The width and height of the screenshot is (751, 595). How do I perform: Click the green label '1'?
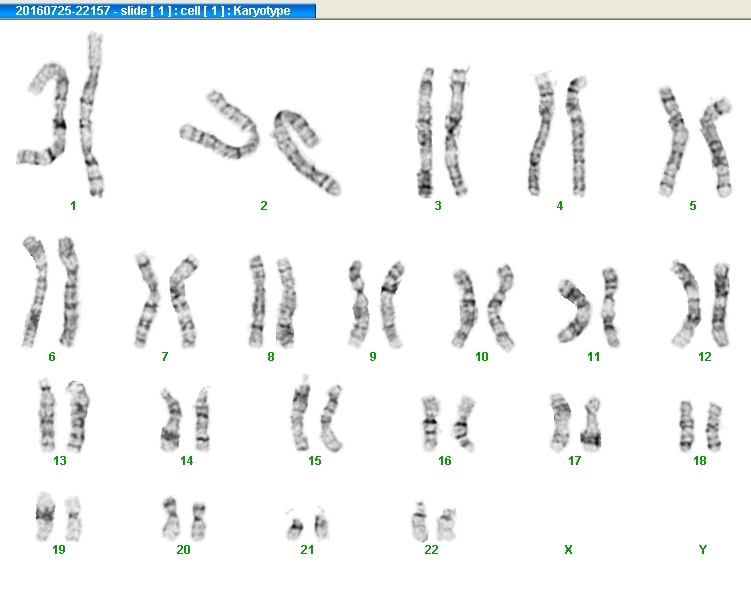click(73, 206)
